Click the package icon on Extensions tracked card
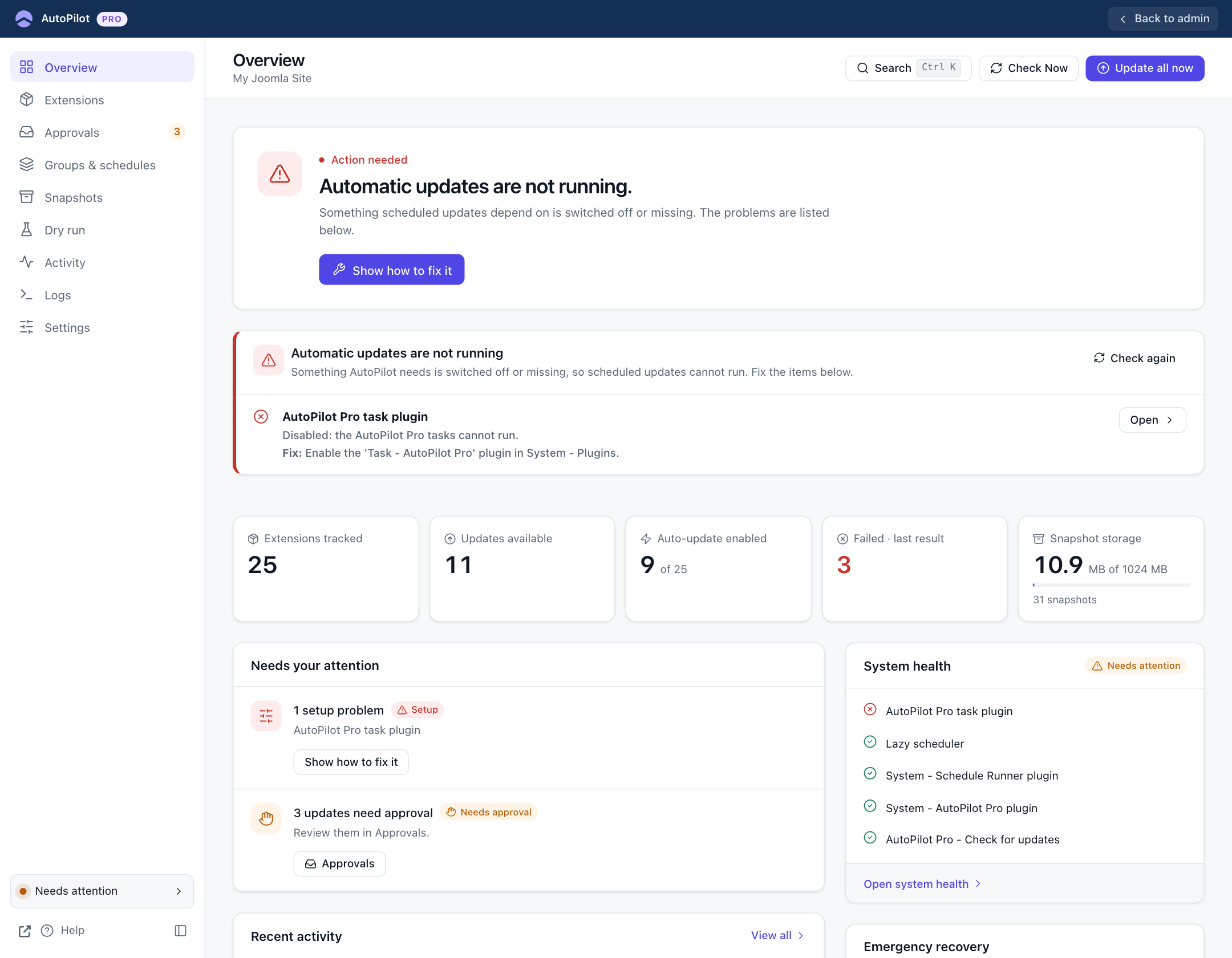 [x=253, y=539]
